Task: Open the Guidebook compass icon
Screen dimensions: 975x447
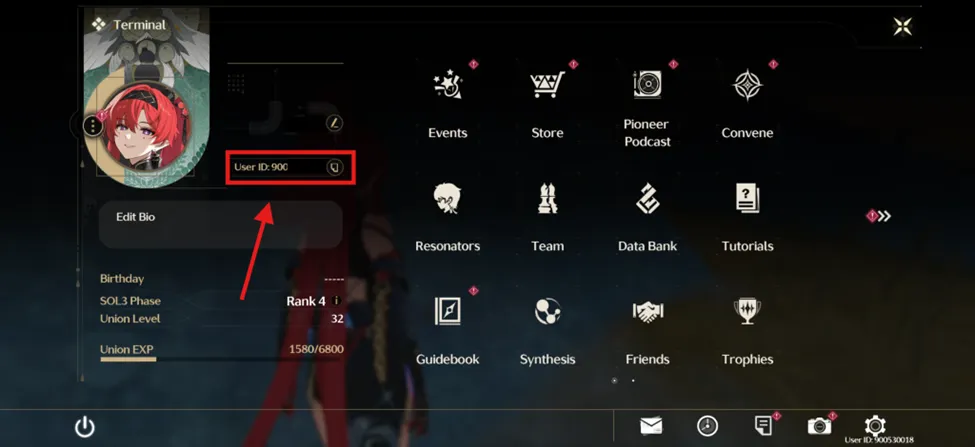Action: [448, 311]
